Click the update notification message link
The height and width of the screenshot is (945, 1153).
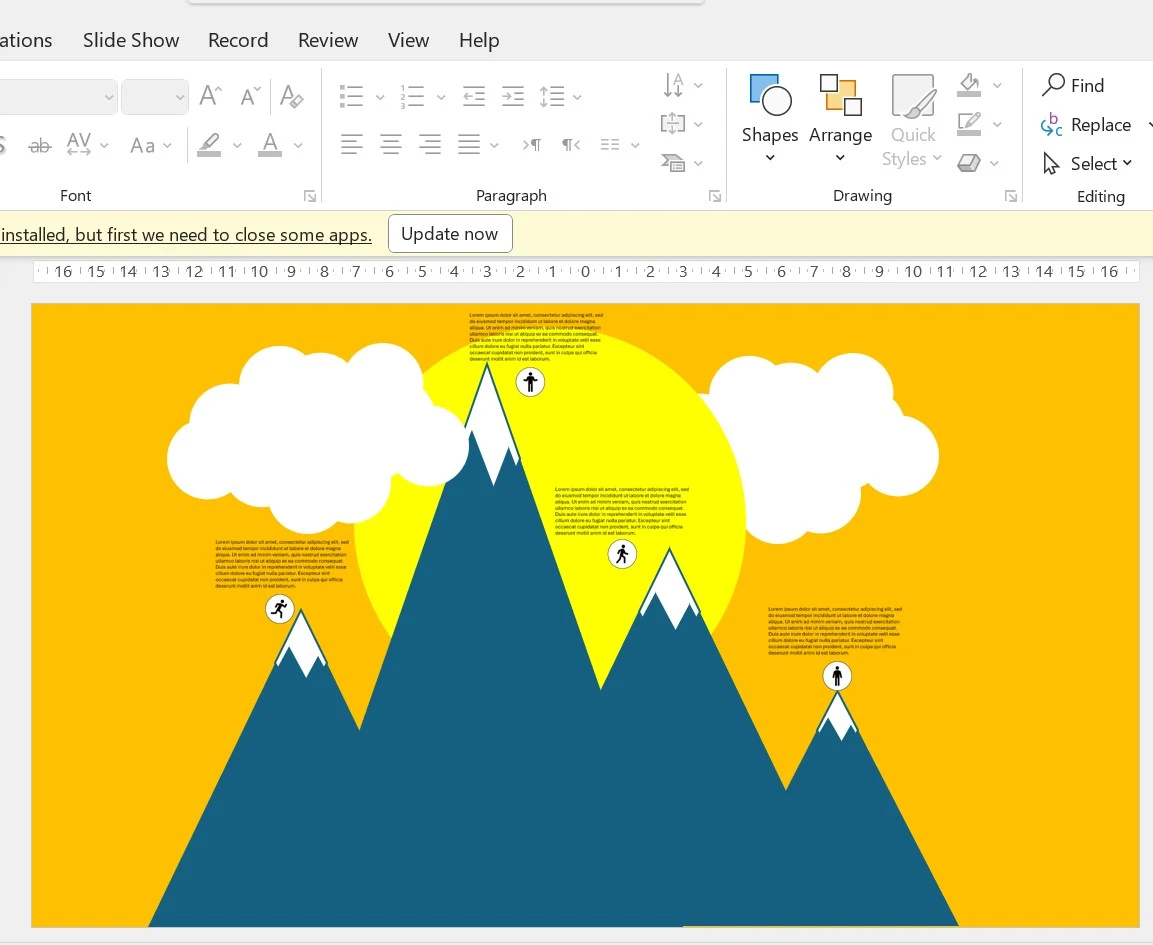(186, 235)
